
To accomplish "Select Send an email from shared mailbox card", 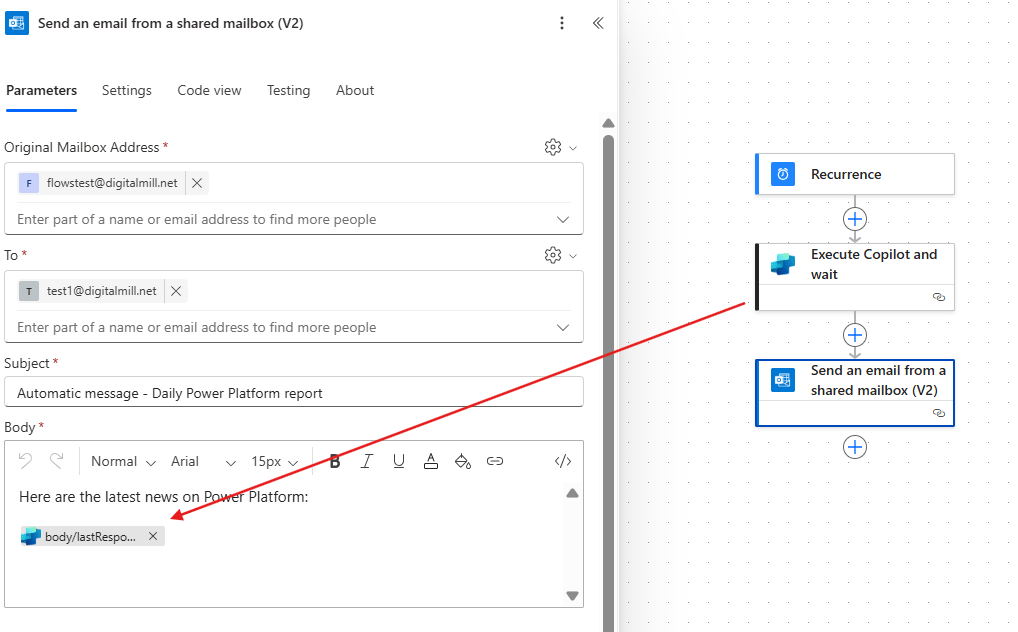I will 855,393.
